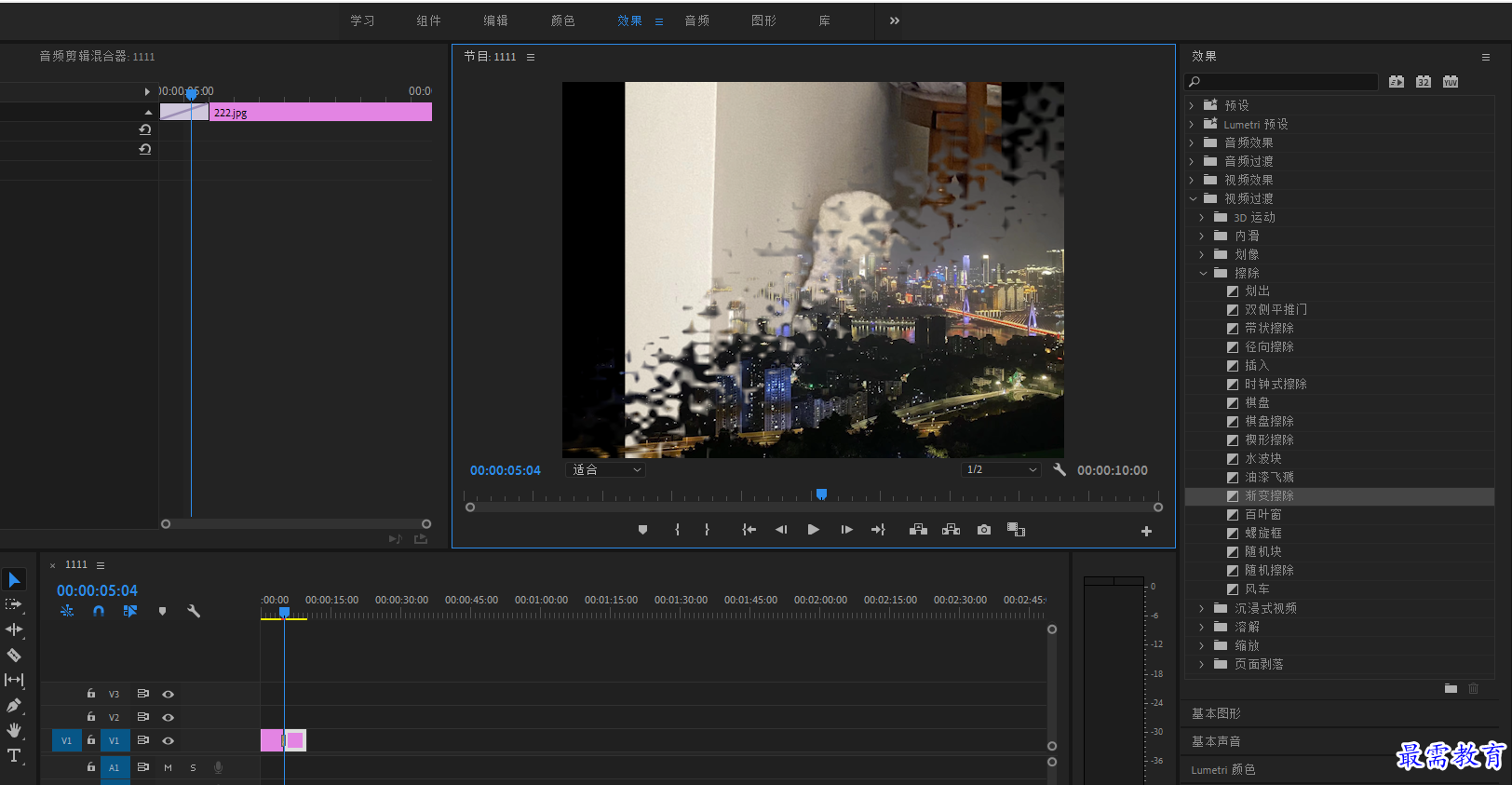Screen dimensions: 1512x785
Task: Open the 适合 zoom level dropdown
Action: [606, 470]
